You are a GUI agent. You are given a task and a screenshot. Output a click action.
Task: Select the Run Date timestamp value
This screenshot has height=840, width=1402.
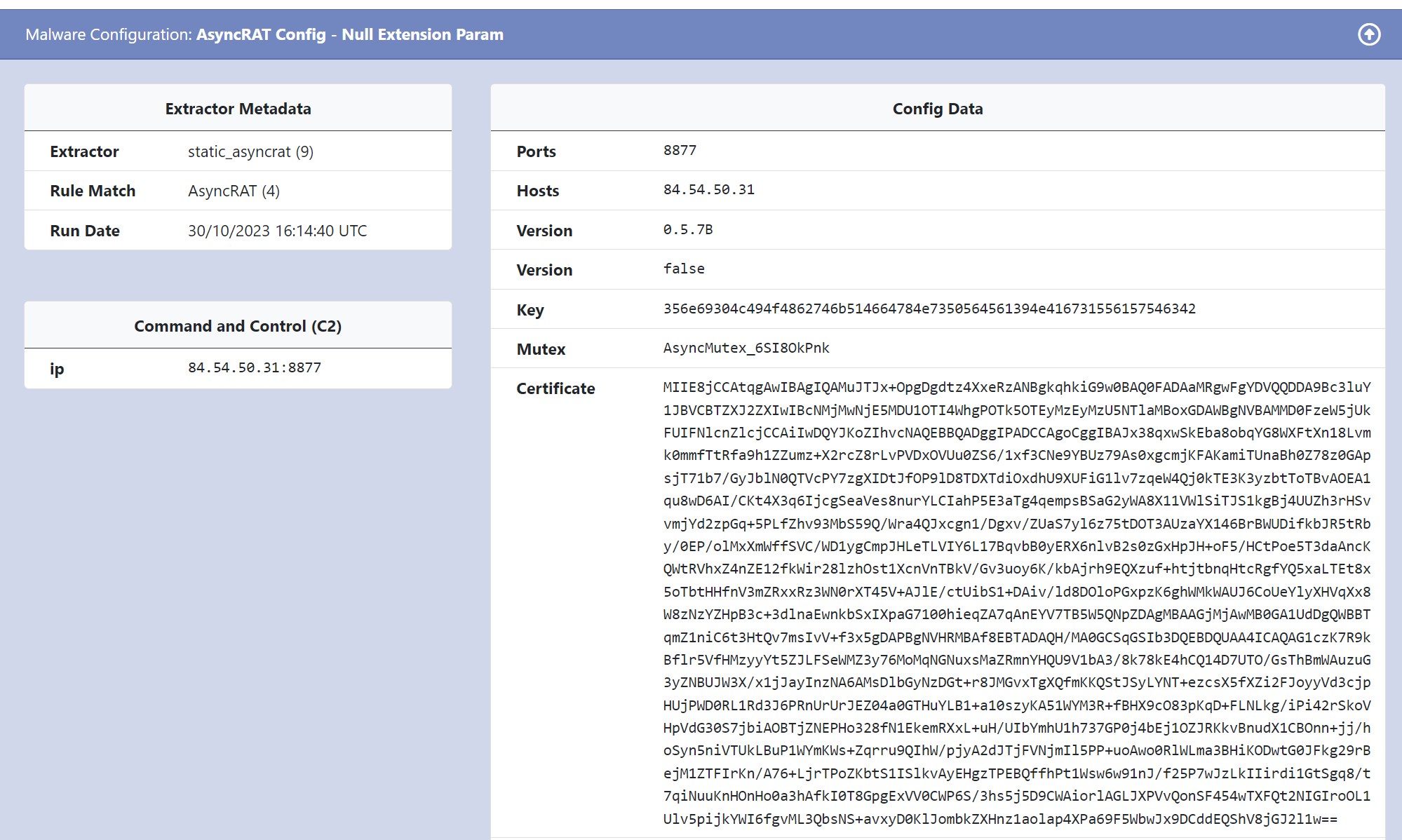277,230
